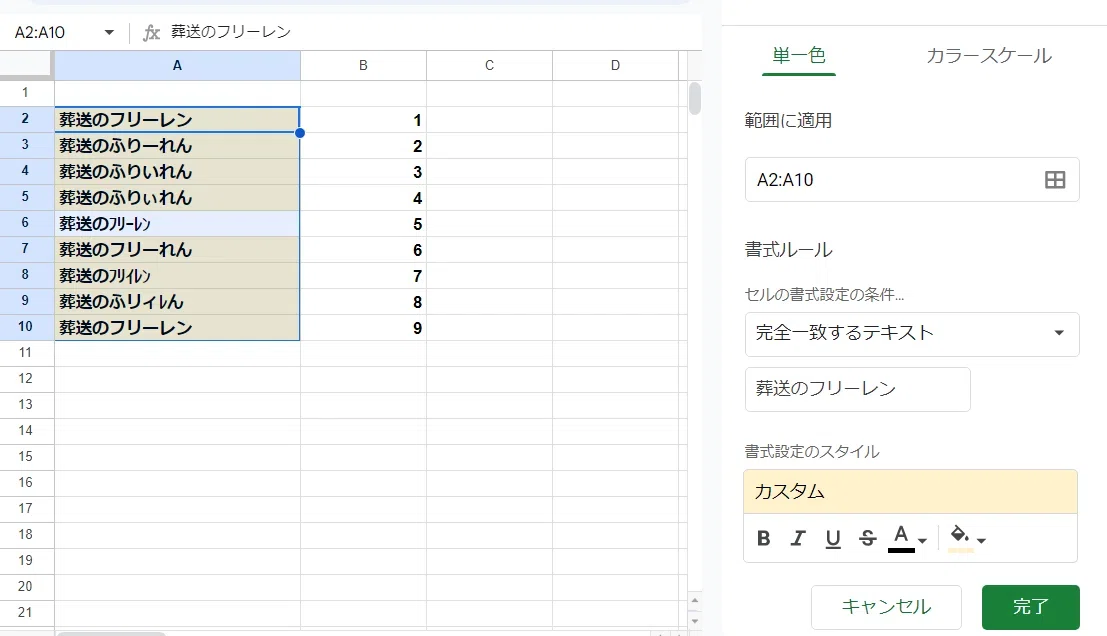The image size is (1107, 636).
Task: Select the カスタム style preview swatch
Action: pyautogui.click(x=910, y=491)
